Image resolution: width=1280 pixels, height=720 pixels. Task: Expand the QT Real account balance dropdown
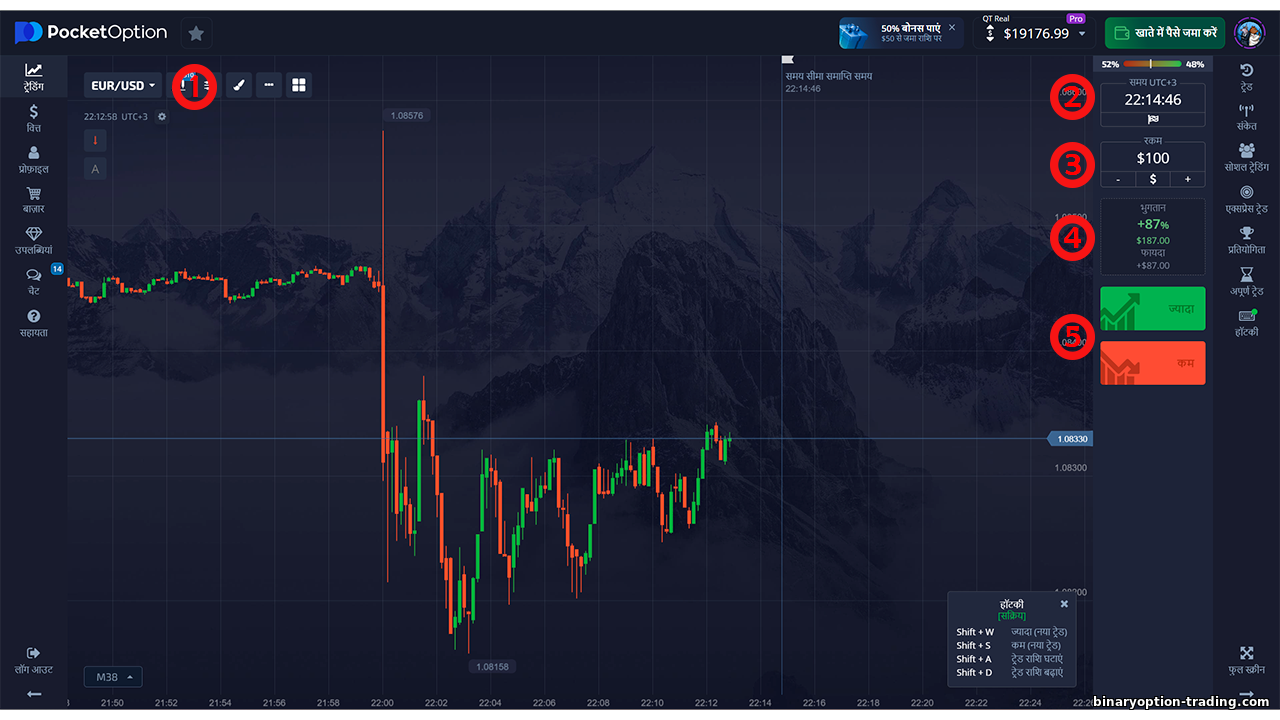click(x=1035, y=33)
